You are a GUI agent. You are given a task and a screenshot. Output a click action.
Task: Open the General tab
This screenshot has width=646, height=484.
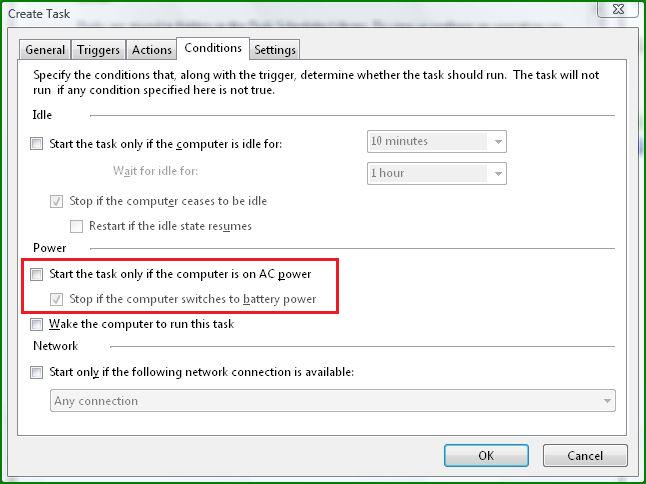45,50
